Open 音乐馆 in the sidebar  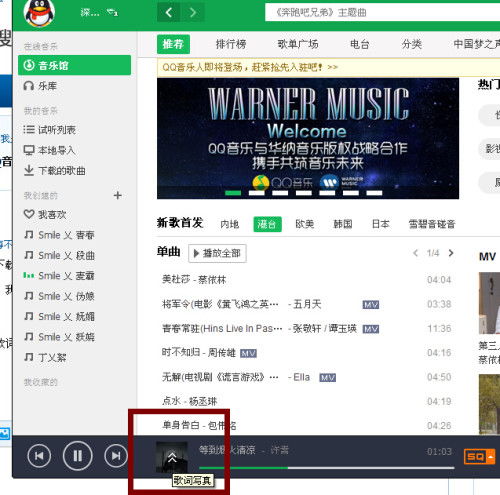click(75, 65)
